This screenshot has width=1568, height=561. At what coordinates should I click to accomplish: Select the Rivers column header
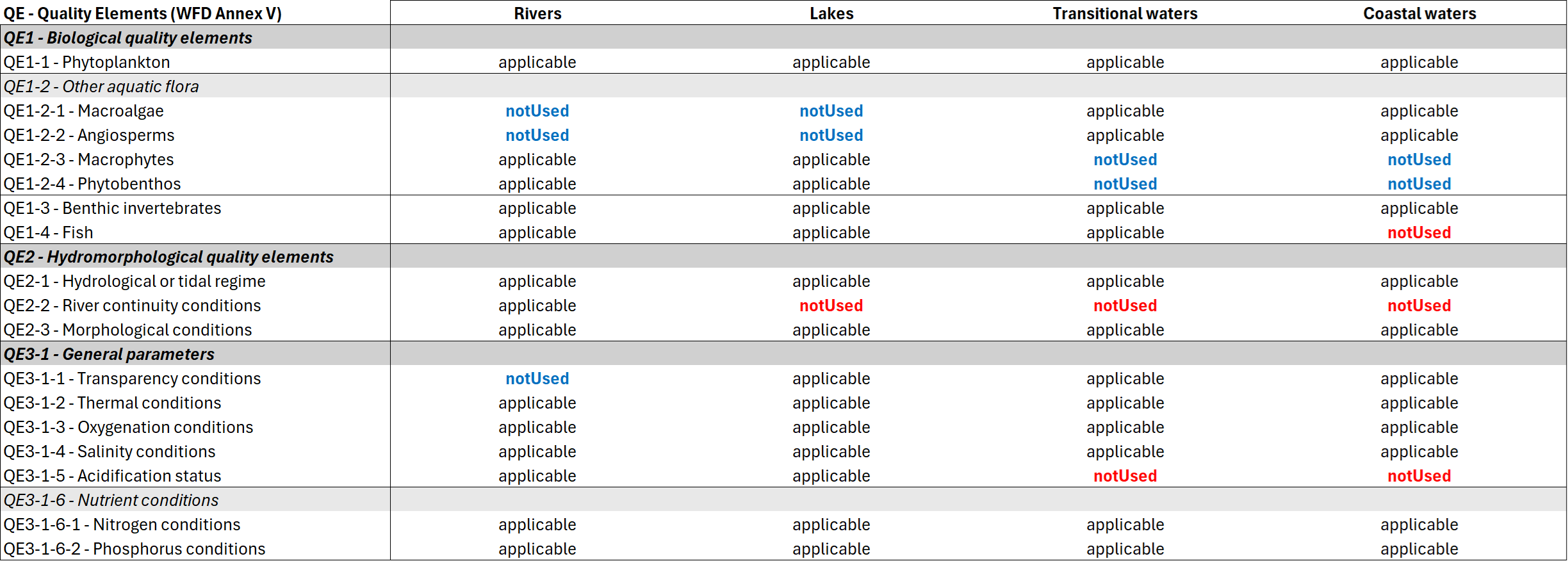(x=537, y=13)
